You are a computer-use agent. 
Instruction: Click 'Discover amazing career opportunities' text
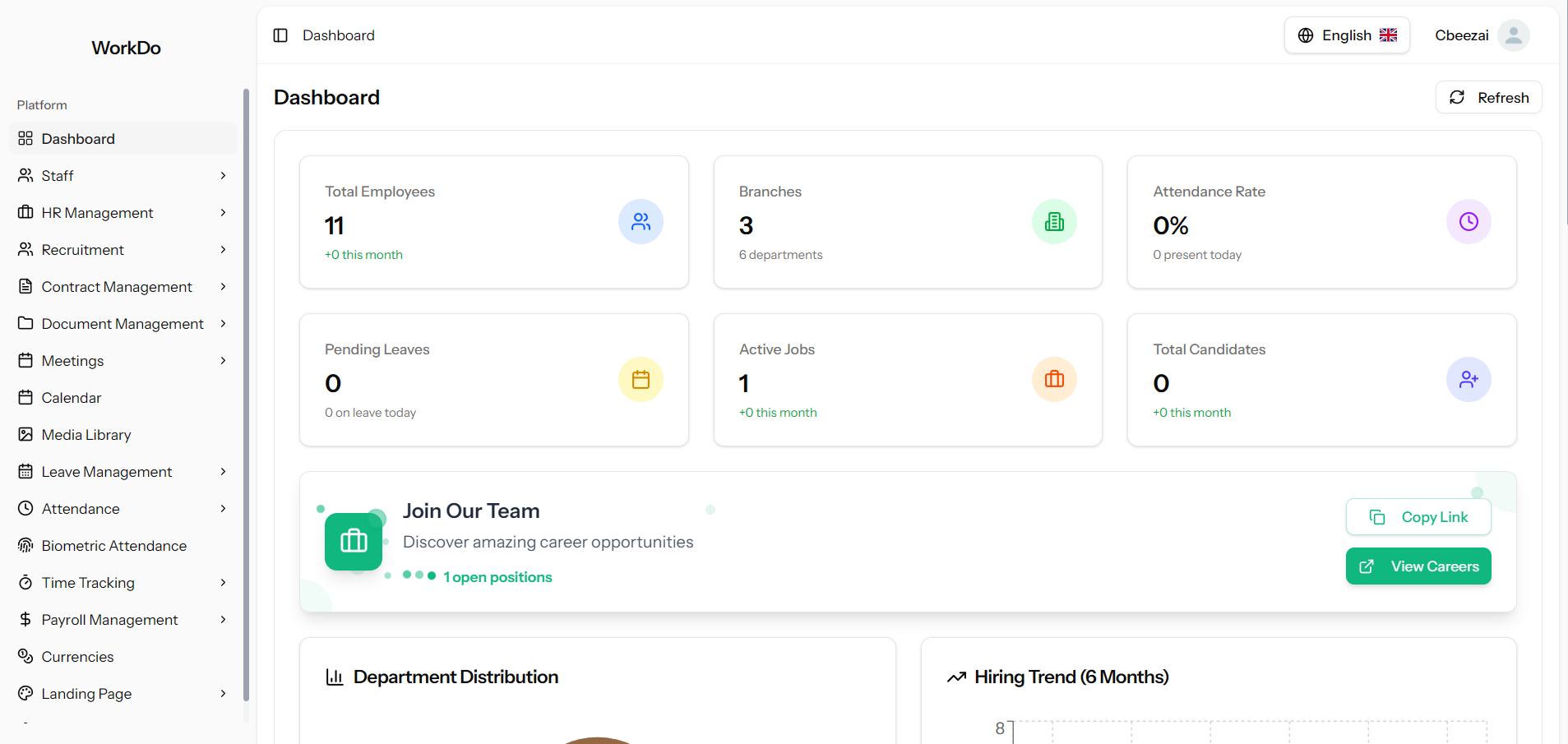pyautogui.click(x=548, y=542)
